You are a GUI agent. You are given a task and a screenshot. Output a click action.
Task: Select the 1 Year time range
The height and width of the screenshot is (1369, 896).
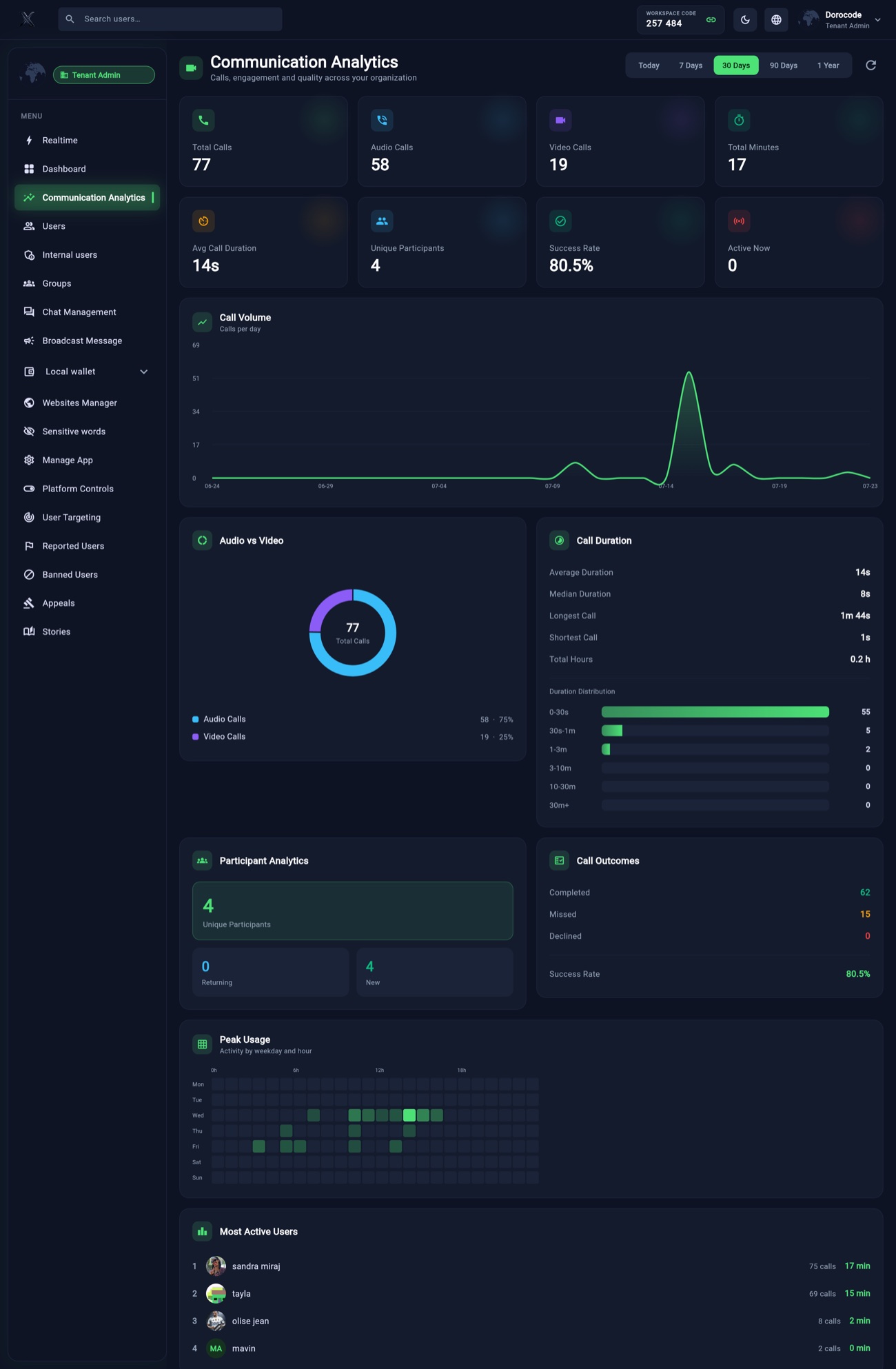828,65
